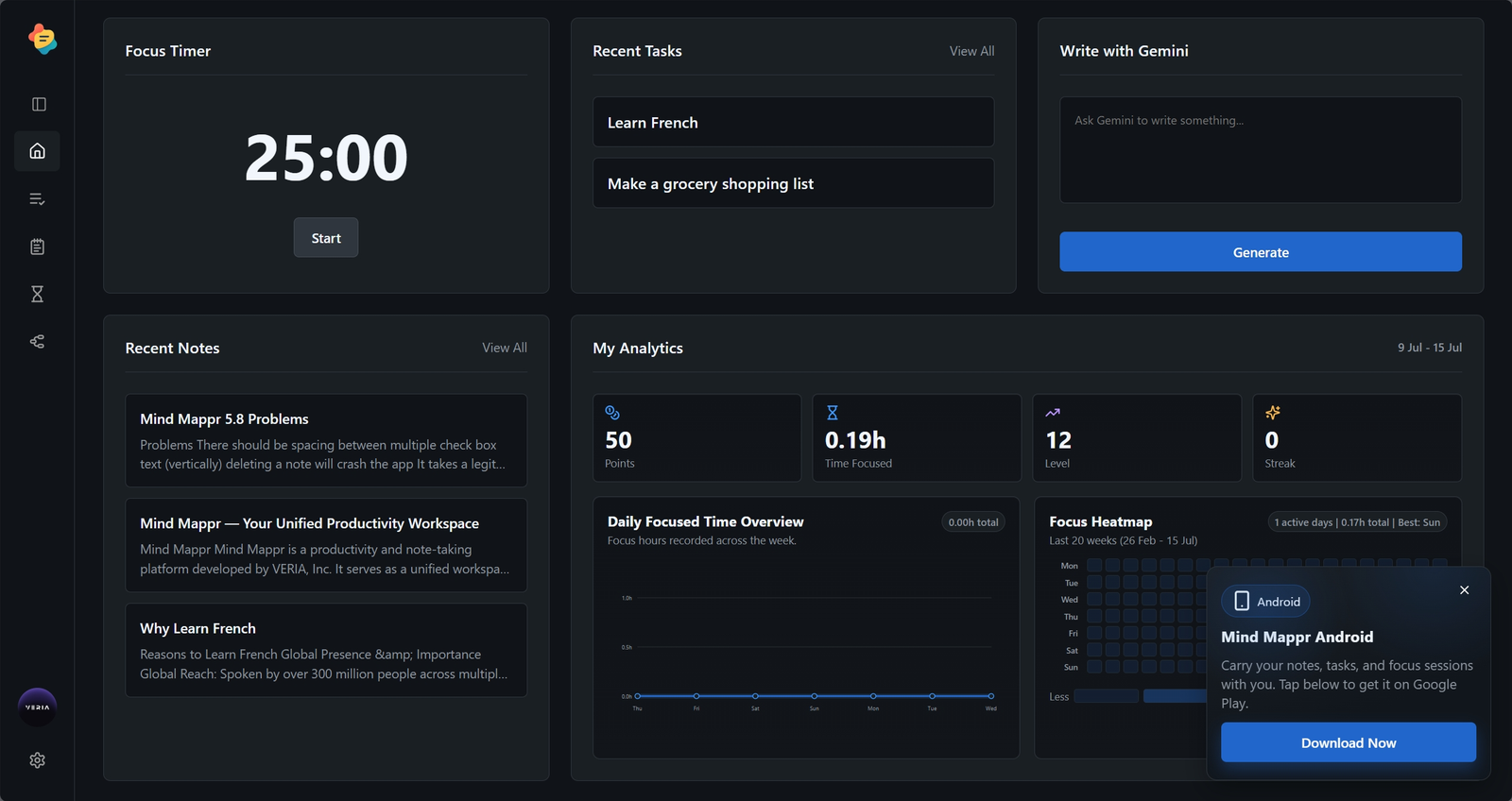Image resolution: width=1512 pixels, height=801 pixels.
Task: Open View All in Recent Tasks
Action: tap(971, 51)
